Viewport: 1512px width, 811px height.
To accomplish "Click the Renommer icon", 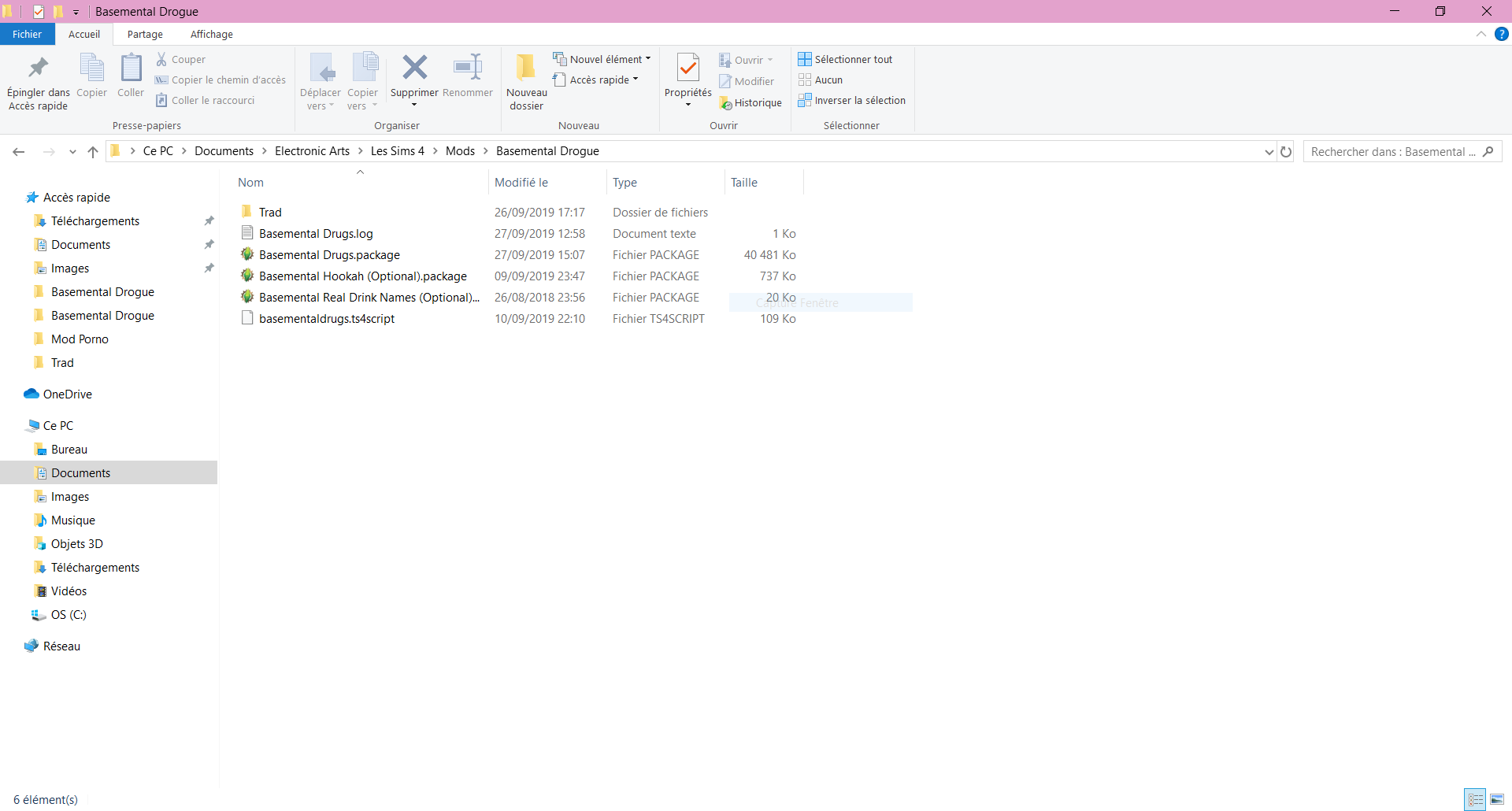I will [x=468, y=68].
